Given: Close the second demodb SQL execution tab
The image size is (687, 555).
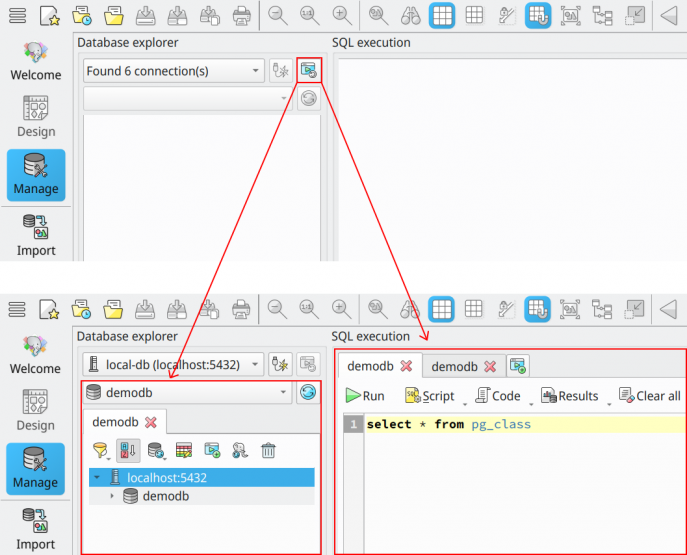Looking at the screenshot, I should [x=490, y=367].
